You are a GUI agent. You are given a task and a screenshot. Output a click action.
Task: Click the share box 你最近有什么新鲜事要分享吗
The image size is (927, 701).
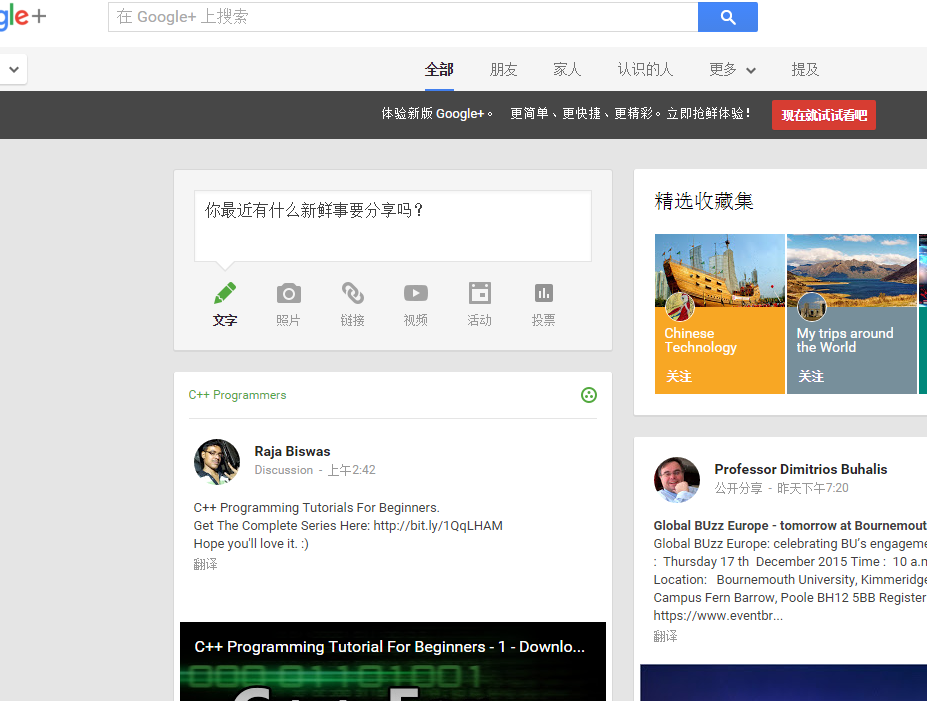[393, 226]
